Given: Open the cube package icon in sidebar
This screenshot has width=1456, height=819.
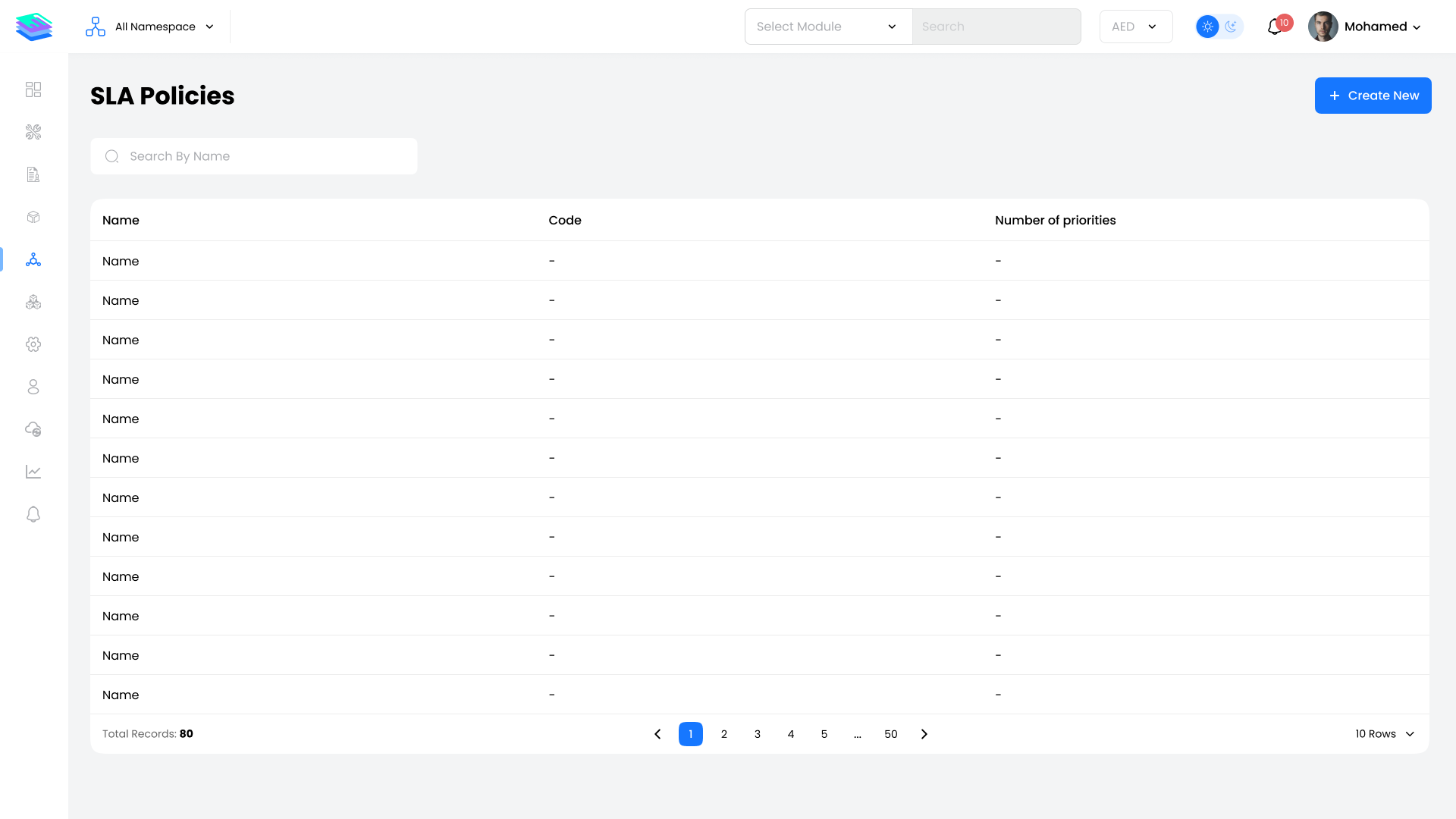Looking at the screenshot, I should (33, 217).
